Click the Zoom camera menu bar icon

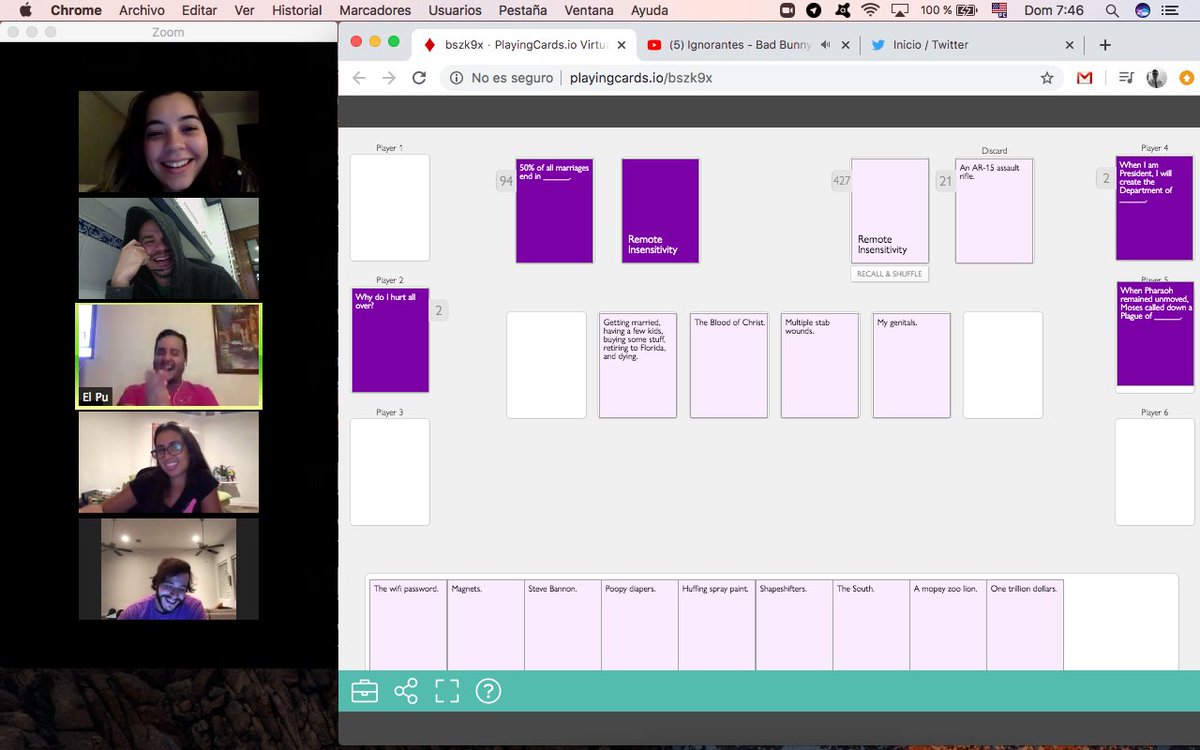coord(787,10)
